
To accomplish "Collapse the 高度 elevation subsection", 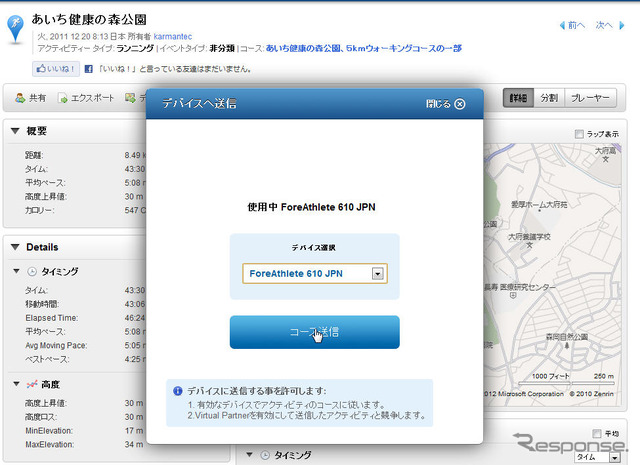I will coord(16,384).
